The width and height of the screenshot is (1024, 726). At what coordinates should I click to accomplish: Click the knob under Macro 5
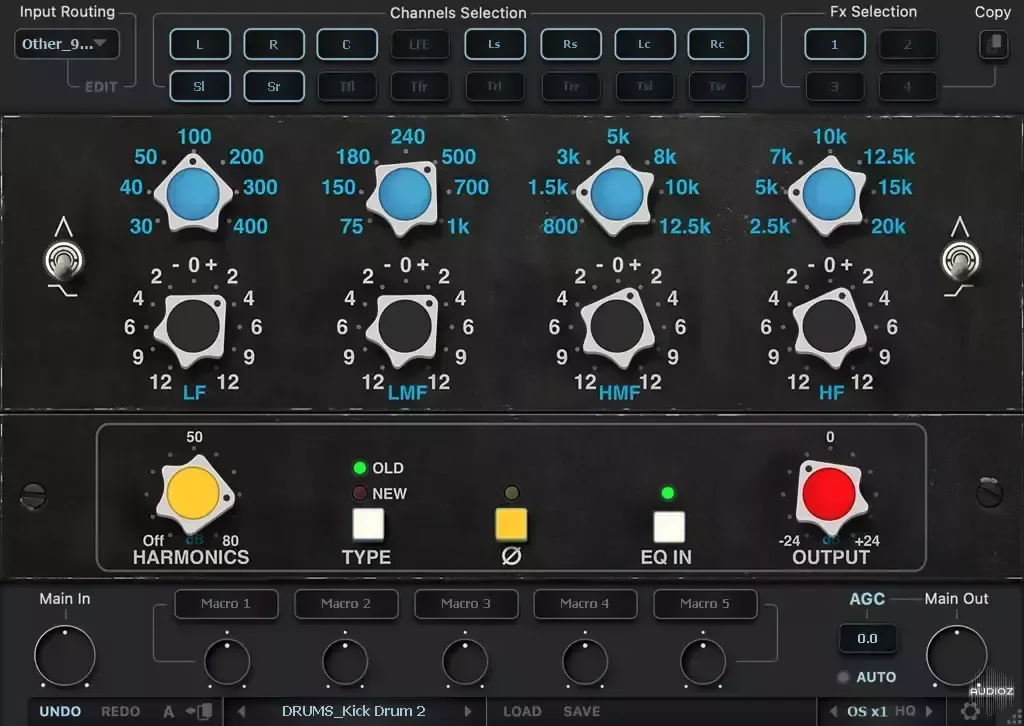703,662
